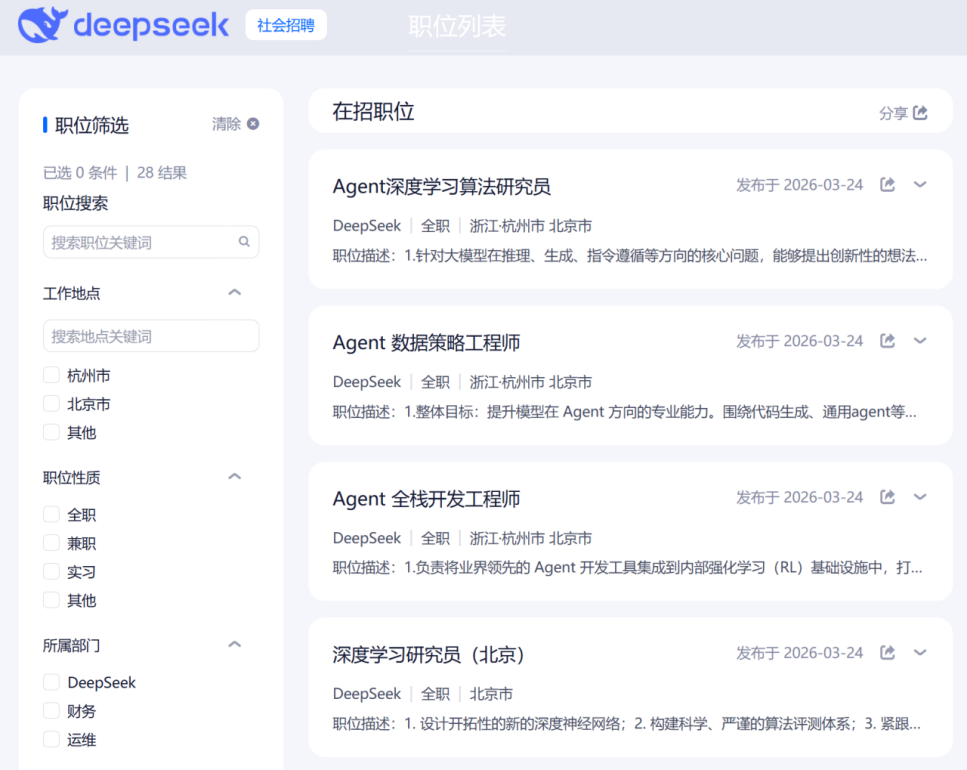Image resolution: width=967 pixels, height=770 pixels.
Task: Click the DeepSeek whale logo
Action: 43,25
